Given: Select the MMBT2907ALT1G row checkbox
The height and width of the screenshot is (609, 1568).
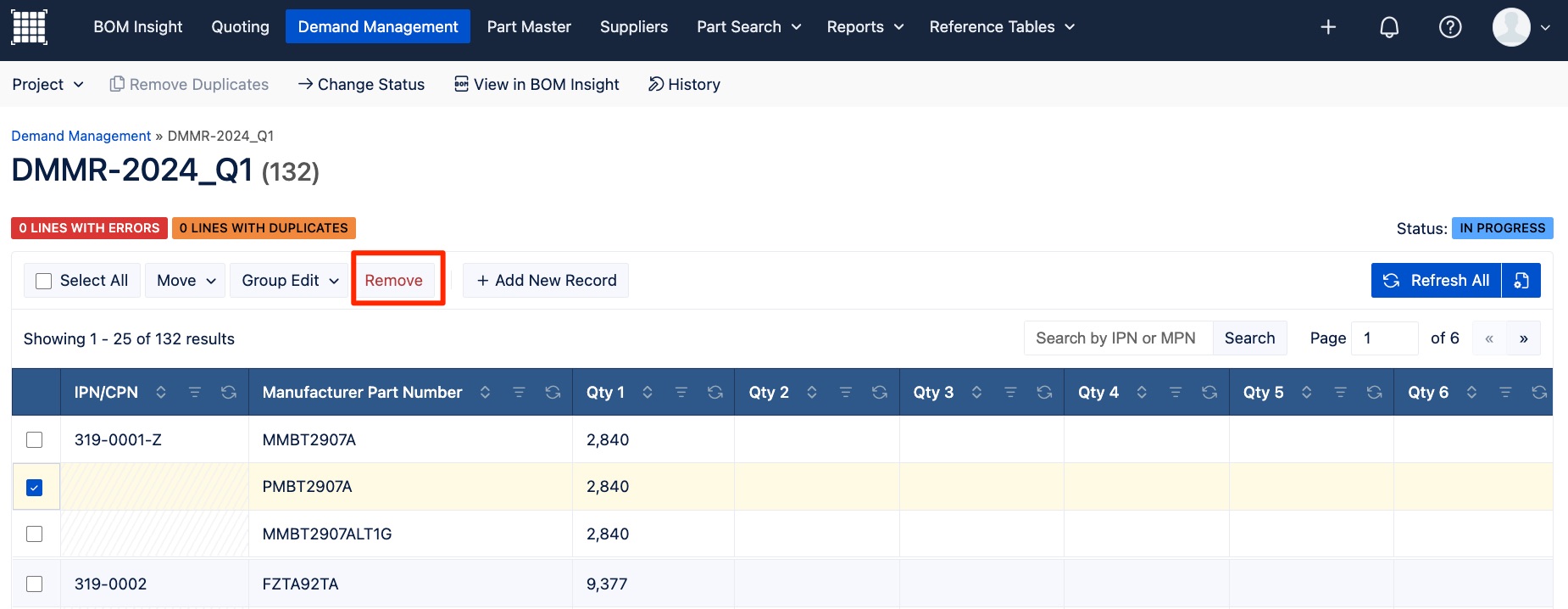Looking at the screenshot, I should [34, 534].
